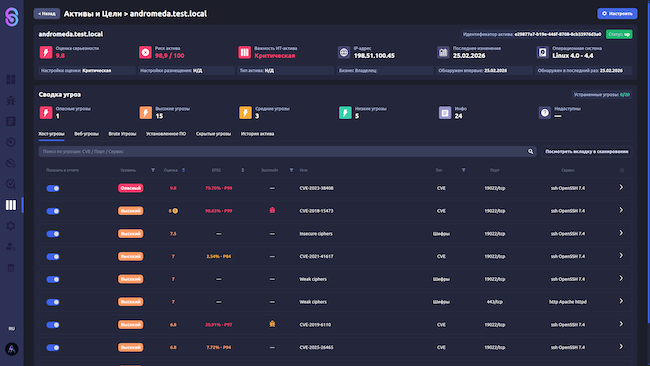Expand the Insecure ciphers row chevron
This screenshot has width=650, height=366.
point(621,233)
